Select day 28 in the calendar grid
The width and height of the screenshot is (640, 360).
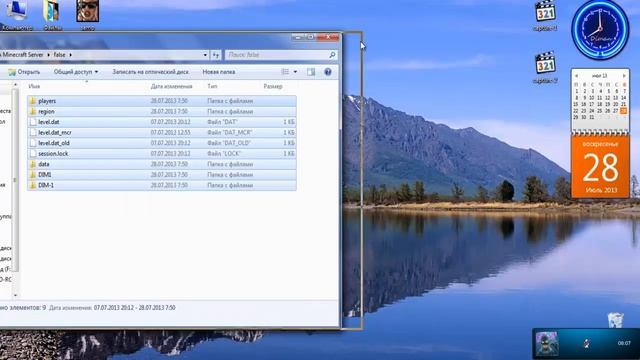tap(624, 111)
